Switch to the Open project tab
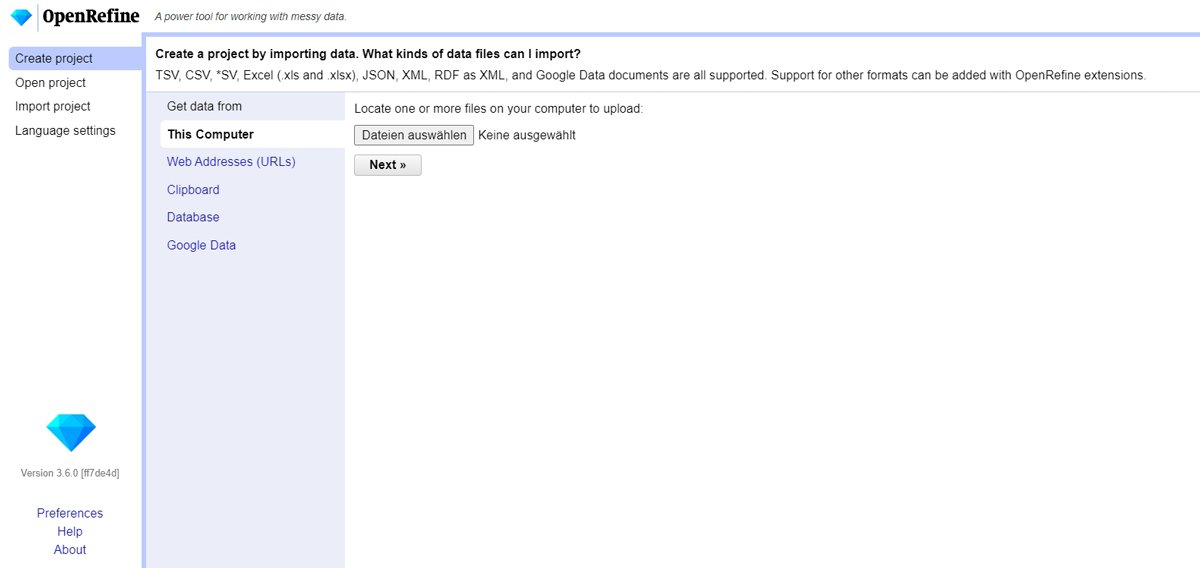The height and width of the screenshot is (568, 1200). tap(50, 83)
